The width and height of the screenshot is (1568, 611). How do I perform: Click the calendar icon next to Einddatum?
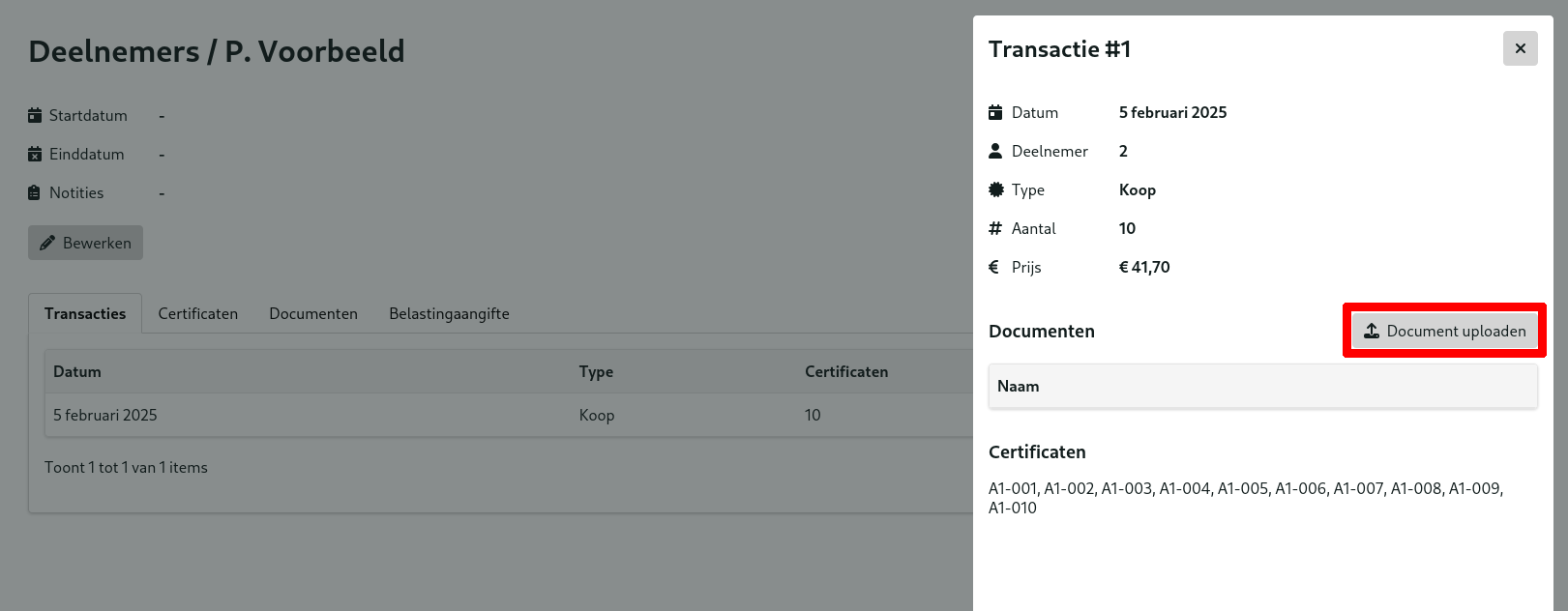[35, 154]
